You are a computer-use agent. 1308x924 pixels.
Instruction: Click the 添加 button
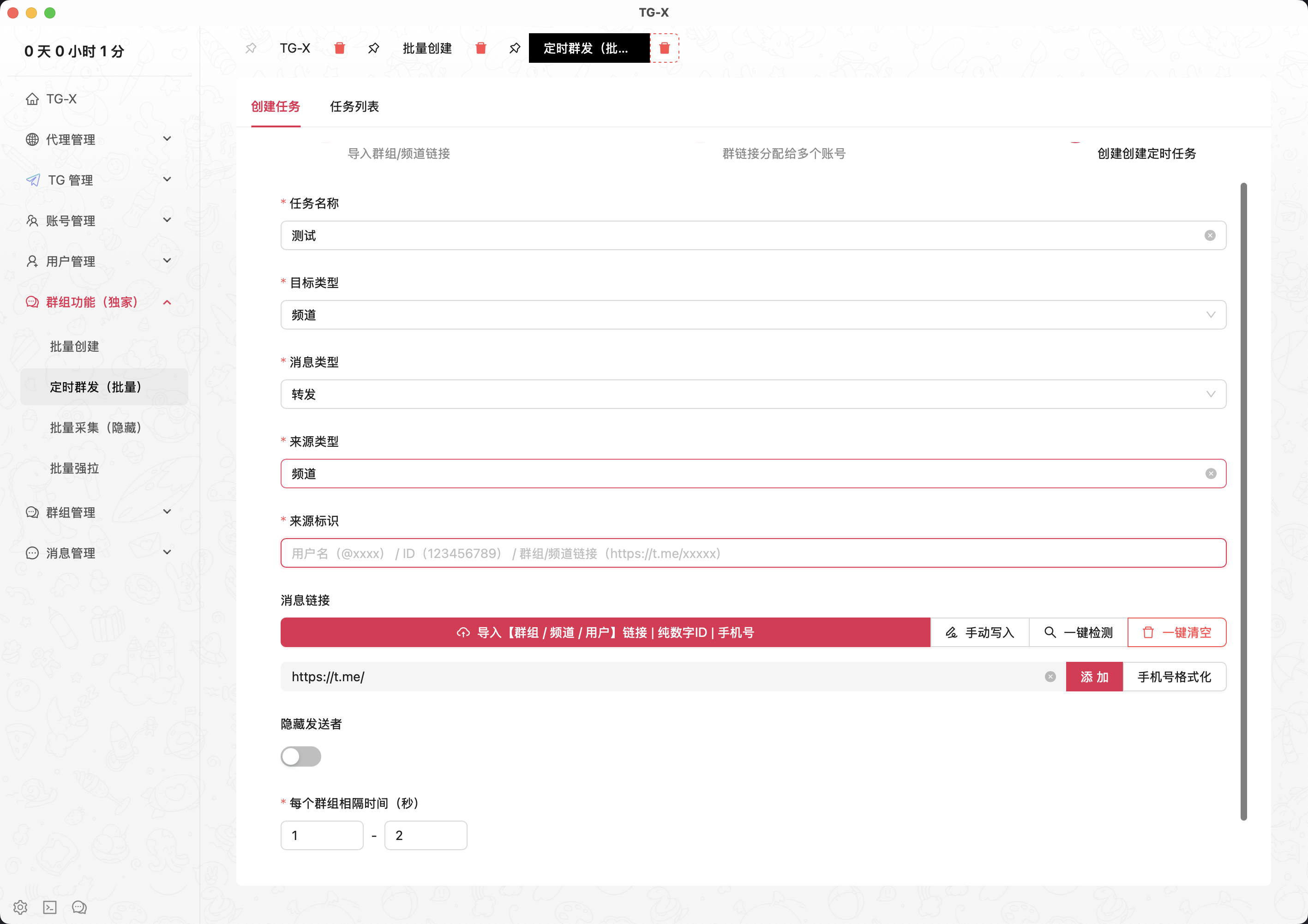1094,677
